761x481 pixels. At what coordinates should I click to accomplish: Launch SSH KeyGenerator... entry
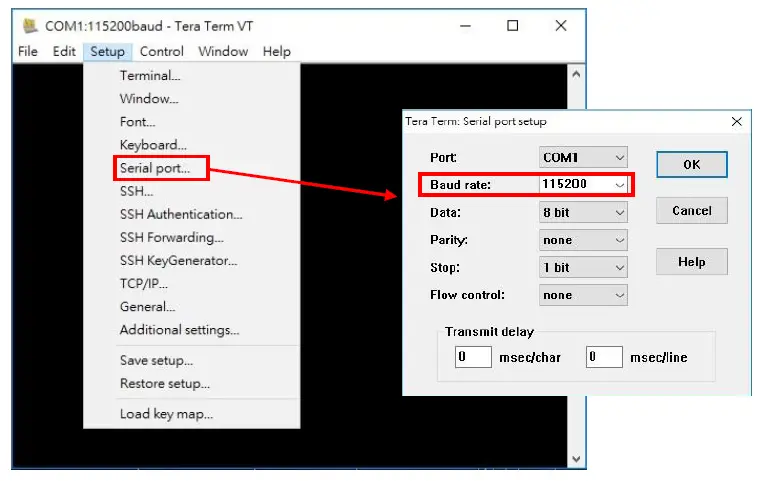click(x=179, y=261)
